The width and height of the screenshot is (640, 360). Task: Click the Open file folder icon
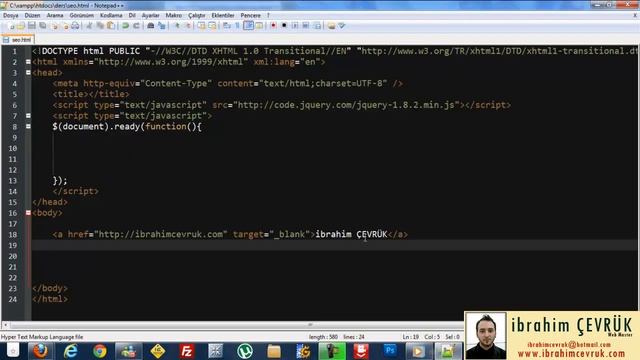(21, 26)
